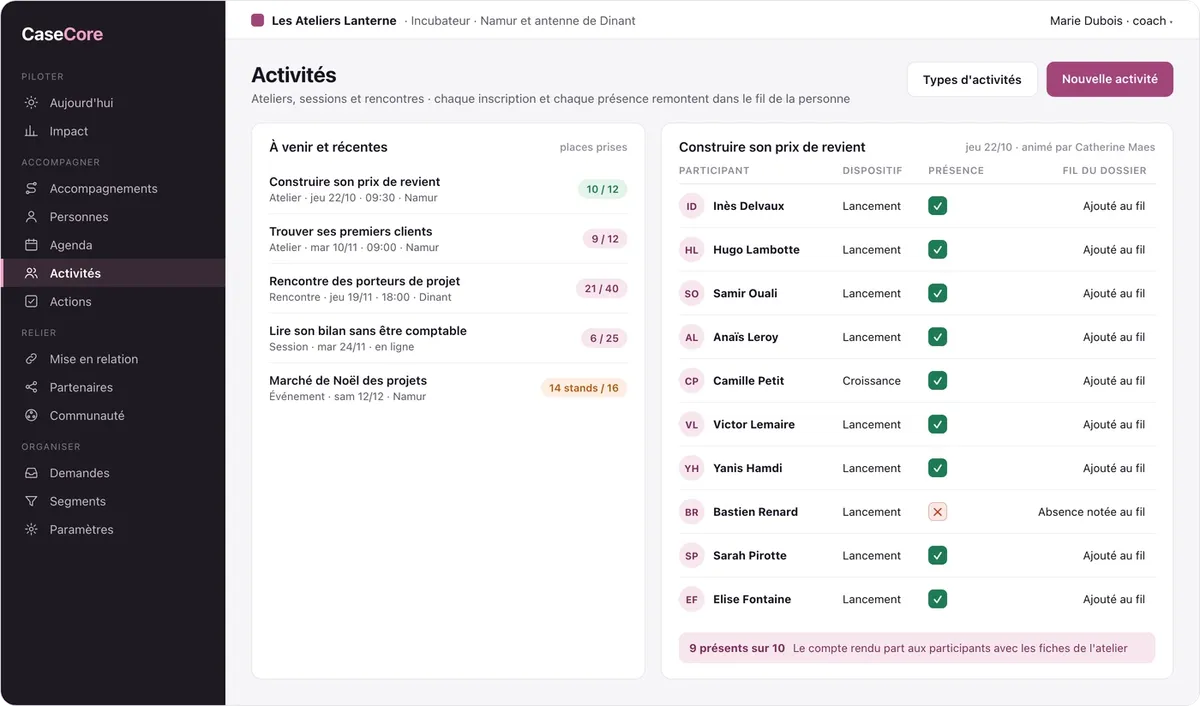This screenshot has height=706, width=1200.
Task: Open the Aujourd'hui sidebar item
Action: click(x=112, y=103)
